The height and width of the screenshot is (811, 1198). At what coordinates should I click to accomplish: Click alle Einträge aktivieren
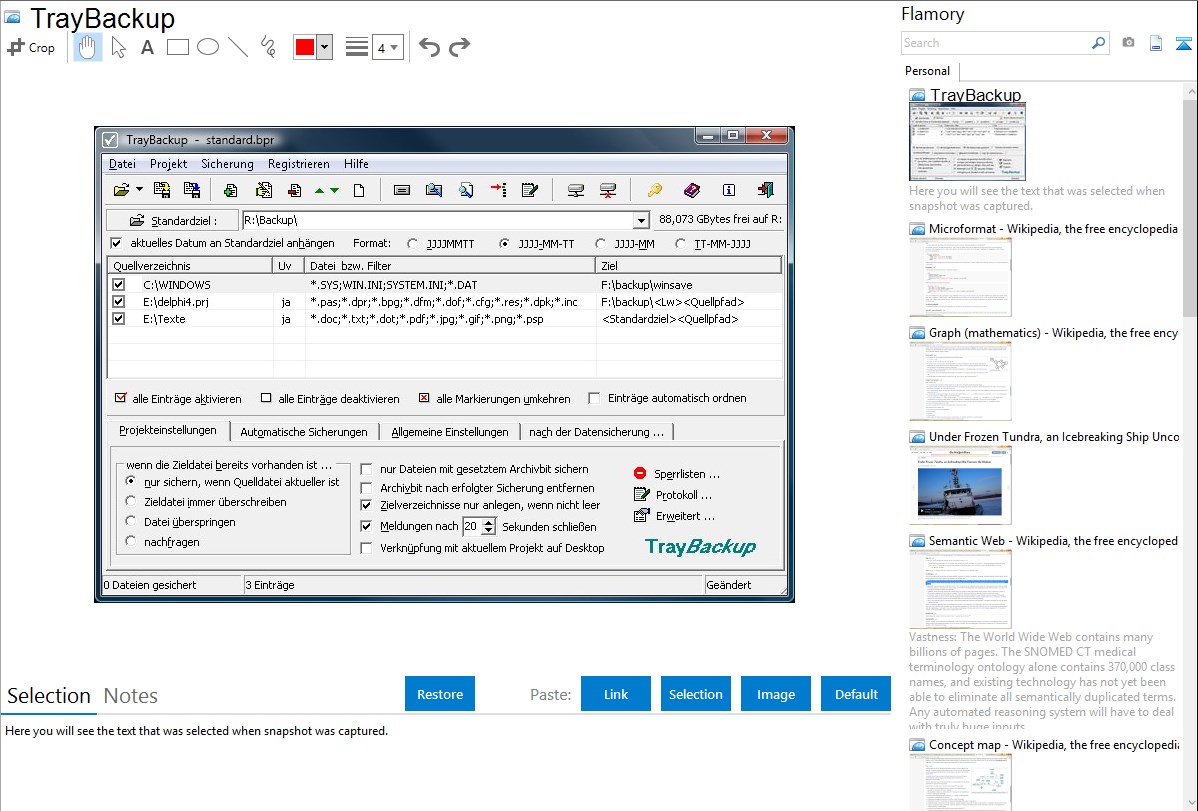[x=178, y=398]
